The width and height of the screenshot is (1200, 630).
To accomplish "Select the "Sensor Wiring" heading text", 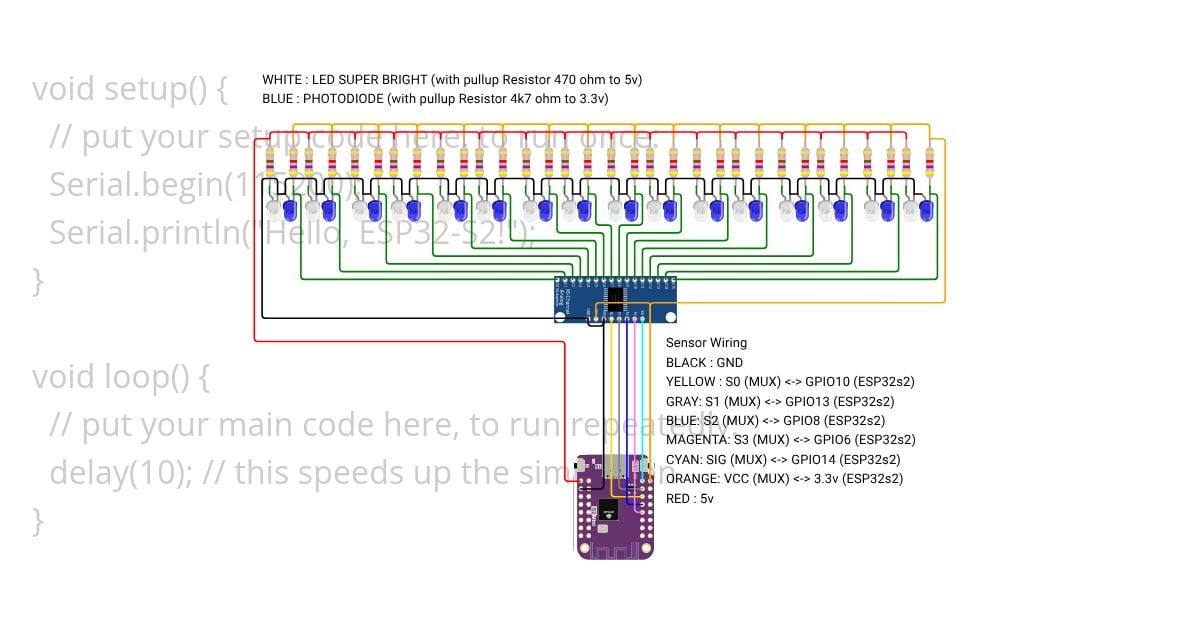I will [706, 343].
